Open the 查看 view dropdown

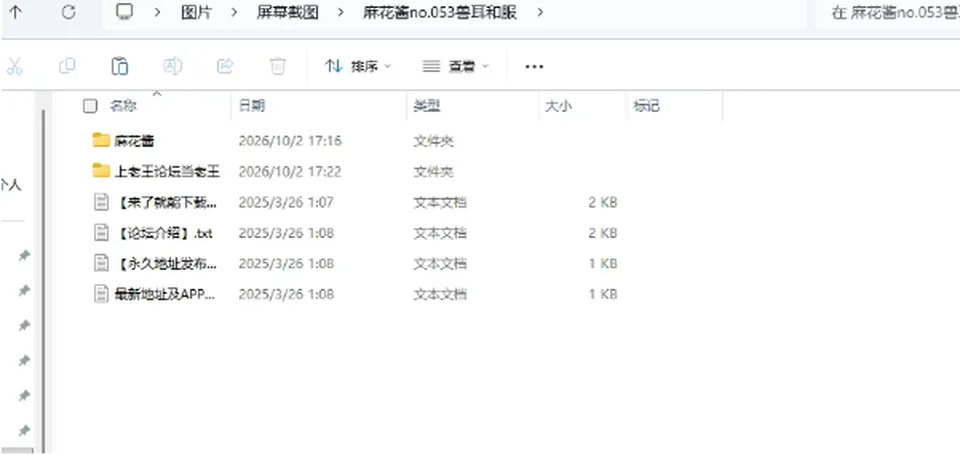click(456, 66)
